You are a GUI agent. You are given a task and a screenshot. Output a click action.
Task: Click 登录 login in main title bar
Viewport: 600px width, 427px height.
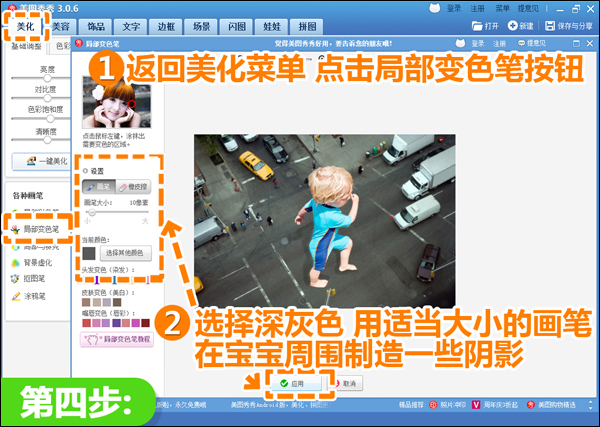[x=454, y=8]
